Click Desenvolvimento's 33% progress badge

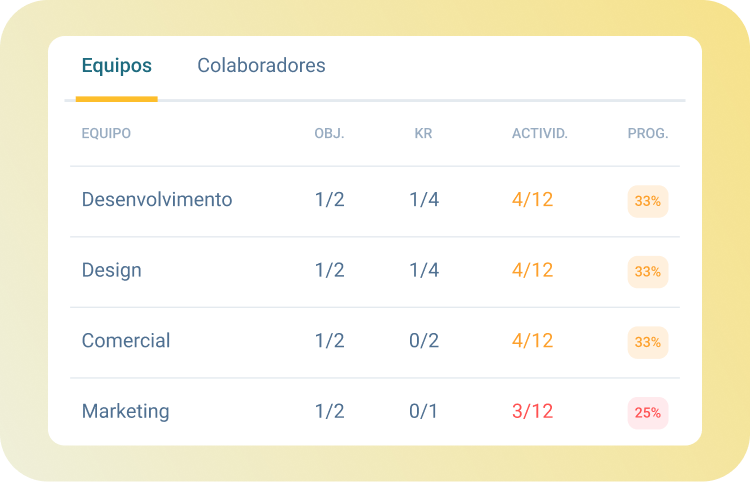647,201
